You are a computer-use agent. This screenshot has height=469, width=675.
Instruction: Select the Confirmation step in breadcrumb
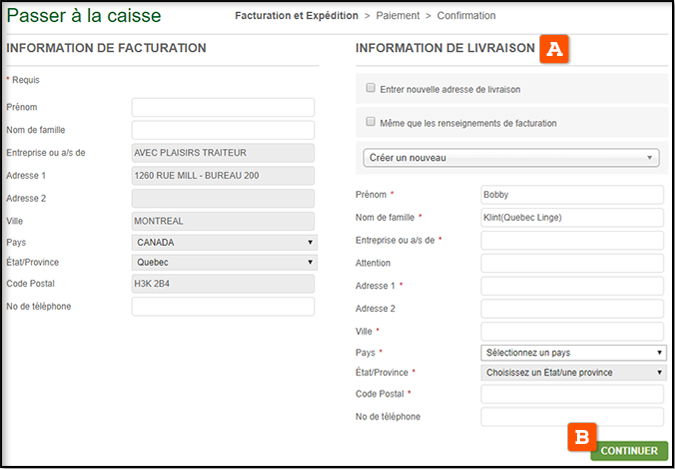466,16
